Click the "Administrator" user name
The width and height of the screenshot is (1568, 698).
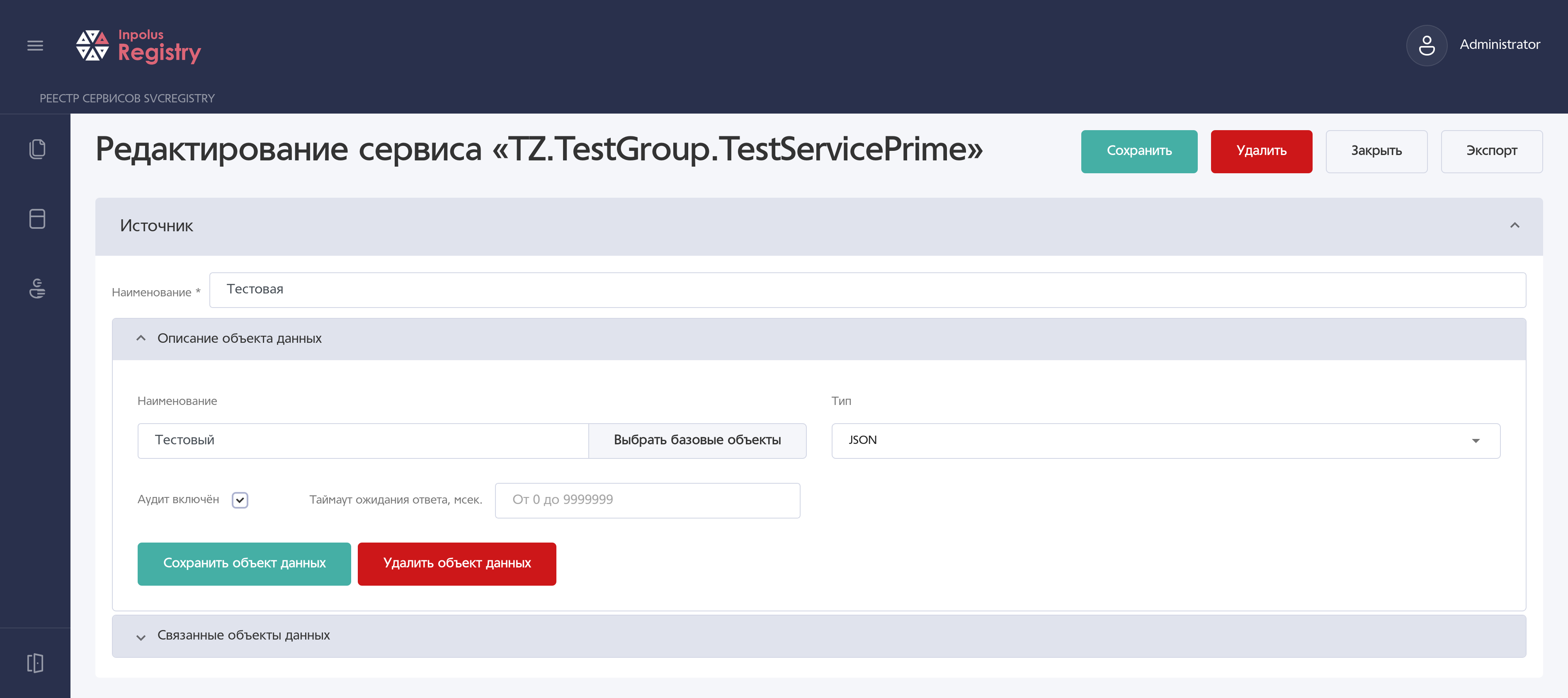pos(1500,44)
